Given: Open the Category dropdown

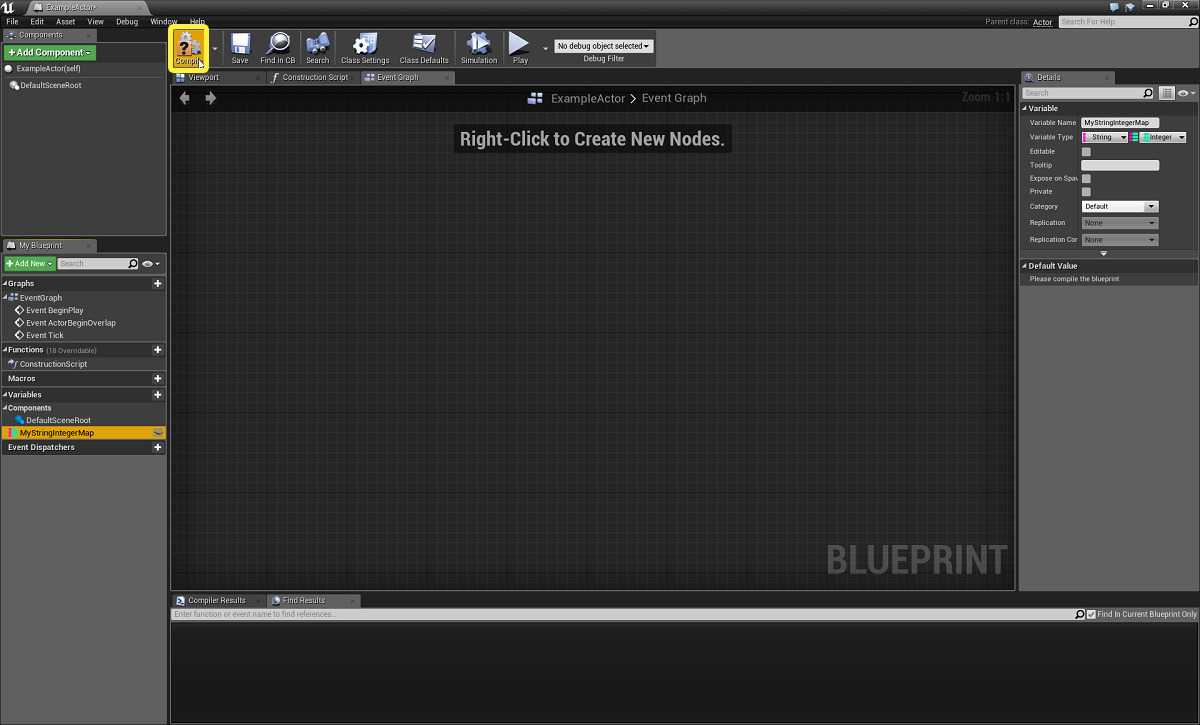Looking at the screenshot, I should coord(1119,206).
